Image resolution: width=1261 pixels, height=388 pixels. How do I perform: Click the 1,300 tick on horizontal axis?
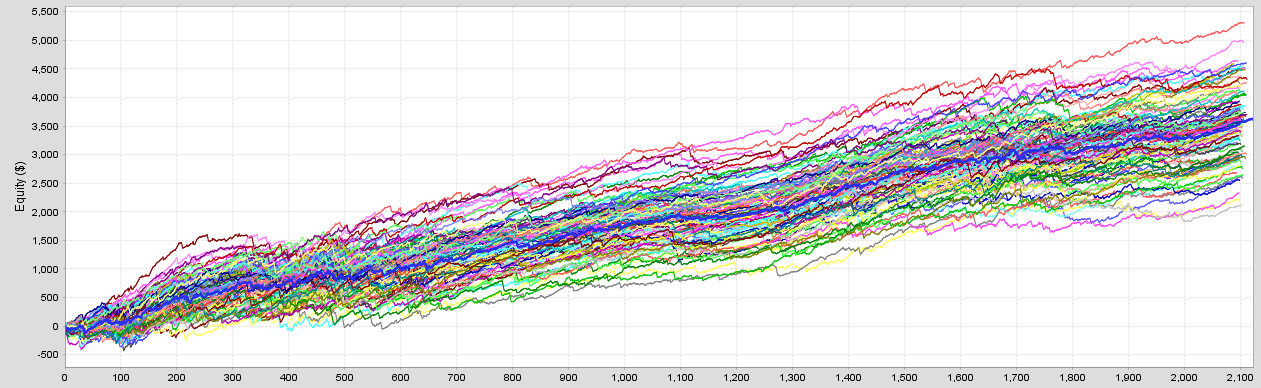click(x=792, y=379)
